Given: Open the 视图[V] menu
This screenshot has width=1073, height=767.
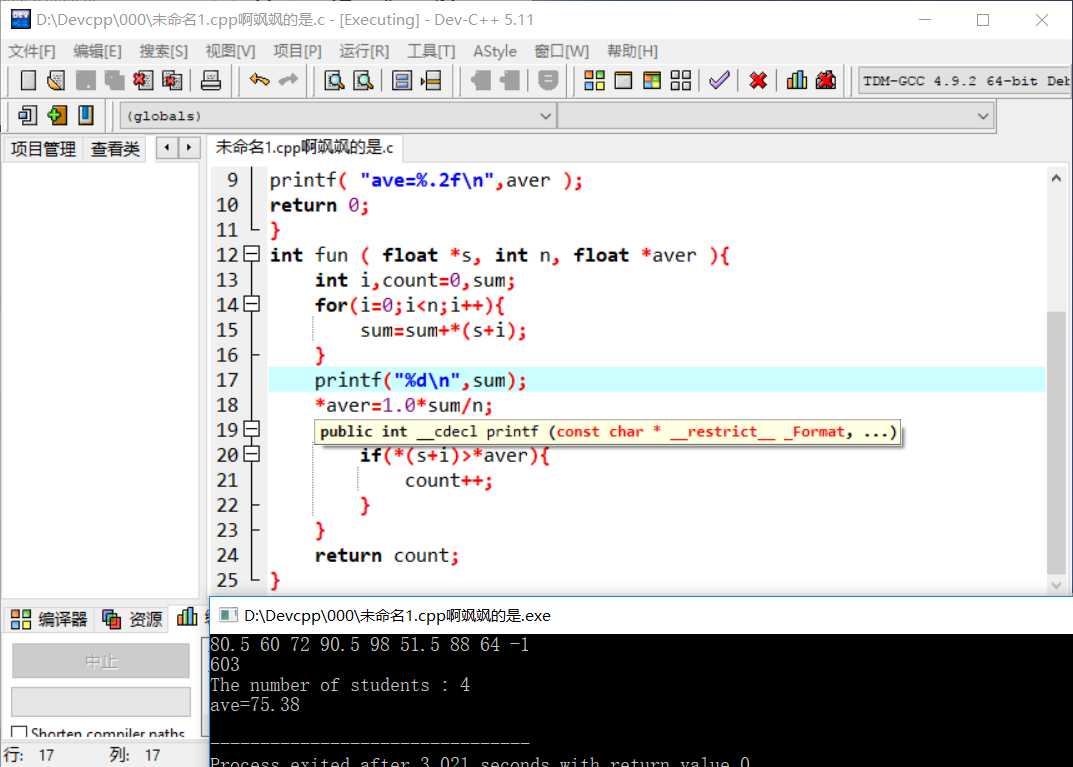Looking at the screenshot, I should (230, 51).
